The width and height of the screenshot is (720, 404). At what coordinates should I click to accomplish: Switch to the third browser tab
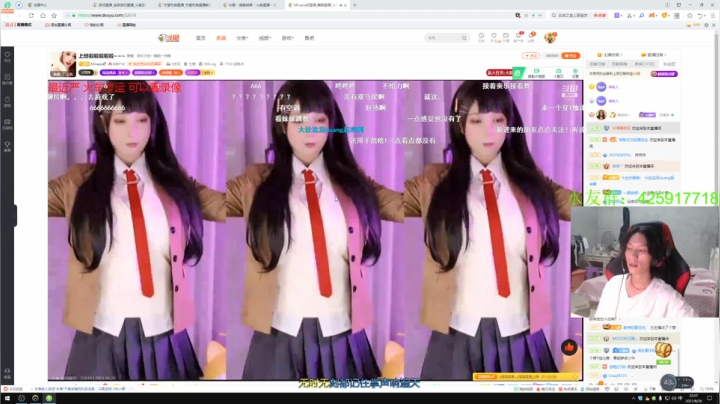185,5
